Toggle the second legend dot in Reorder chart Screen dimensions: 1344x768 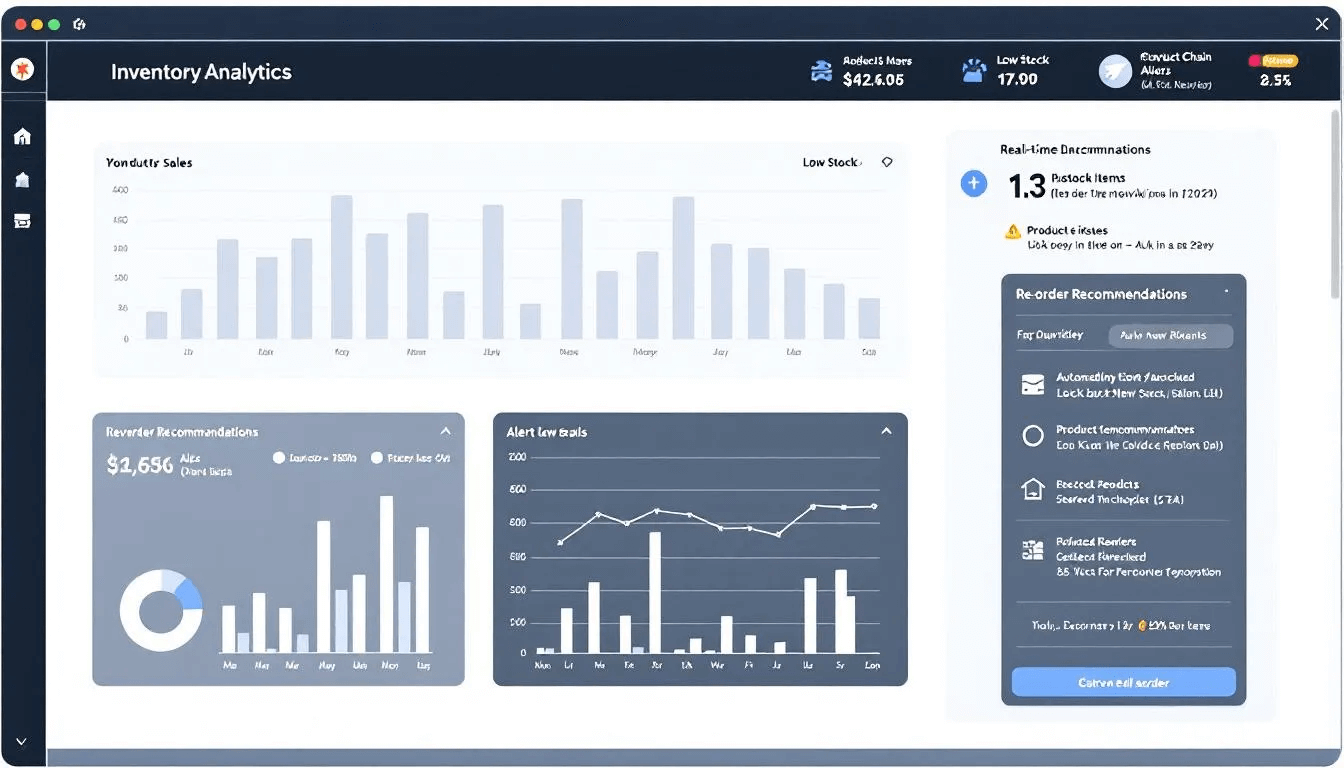tap(377, 458)
